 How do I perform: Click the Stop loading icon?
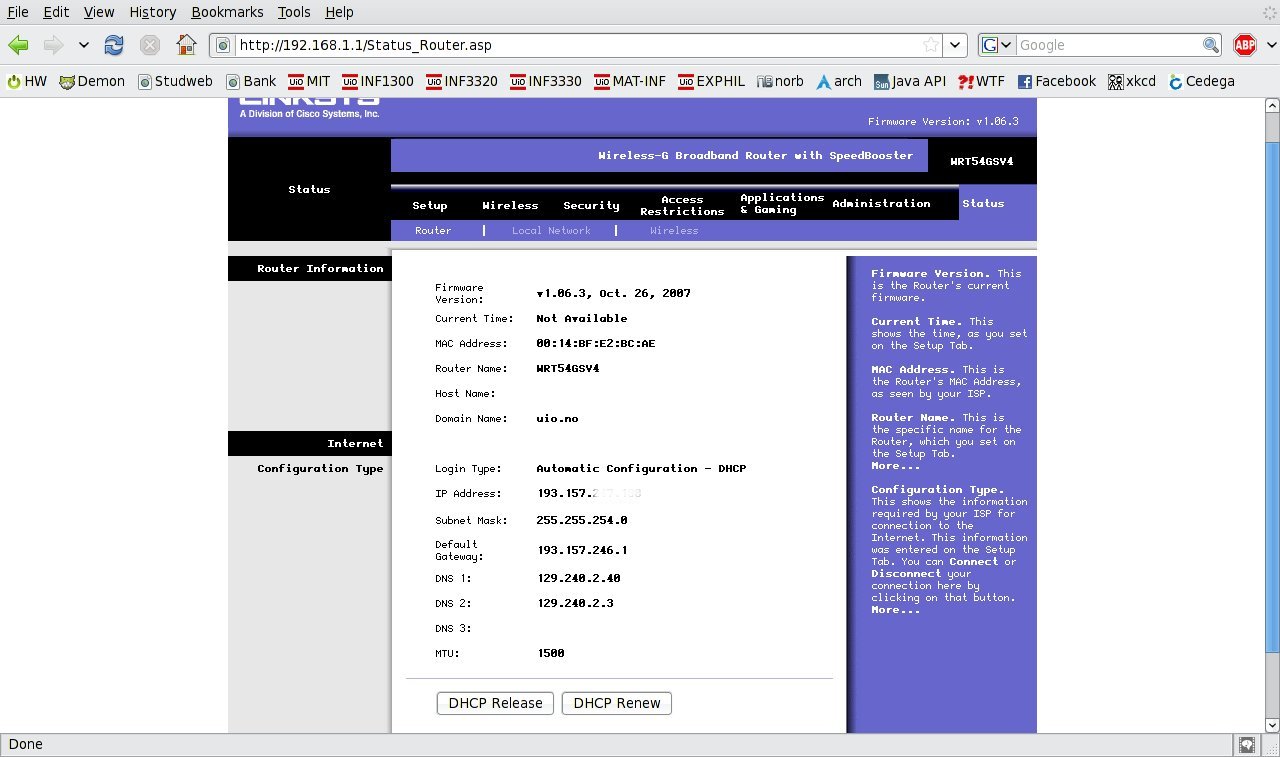150,45
